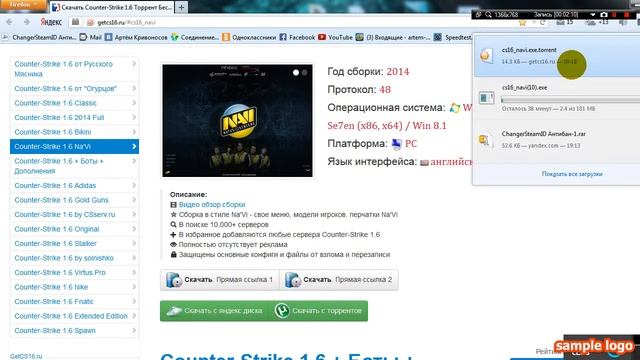Open the YouTube bookmark
The height and width of the screenshot is (360, 640).
pos(335,38)
